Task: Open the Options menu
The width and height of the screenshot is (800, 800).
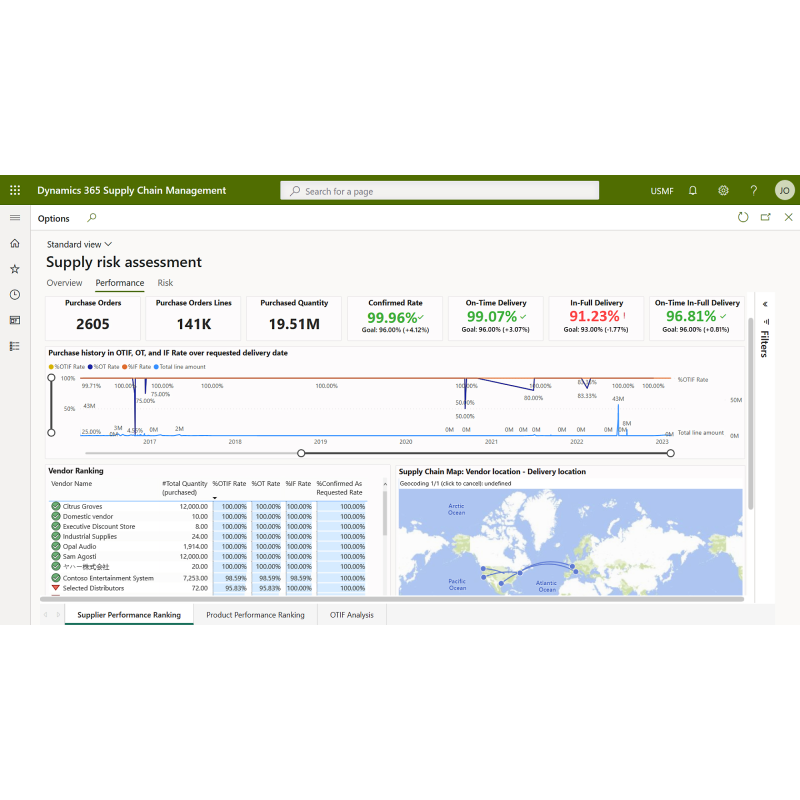Action: (54, 218)
